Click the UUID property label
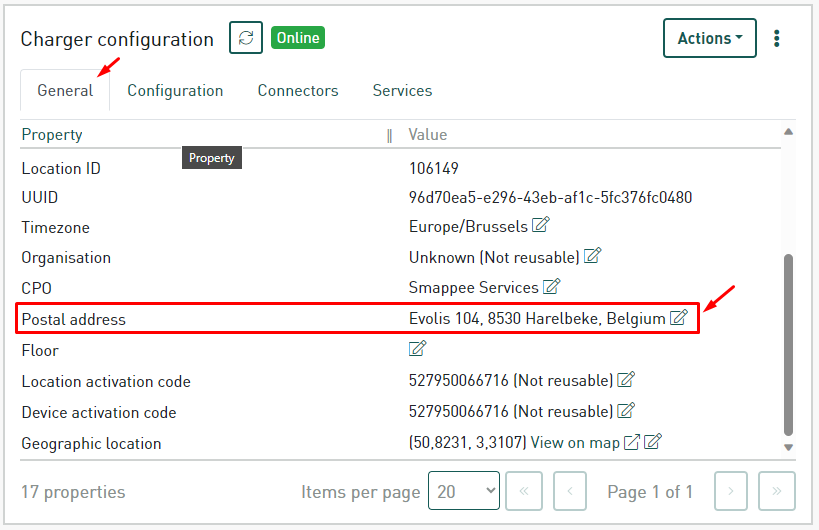This screenshot has width=819, height=530. (40, 197)
